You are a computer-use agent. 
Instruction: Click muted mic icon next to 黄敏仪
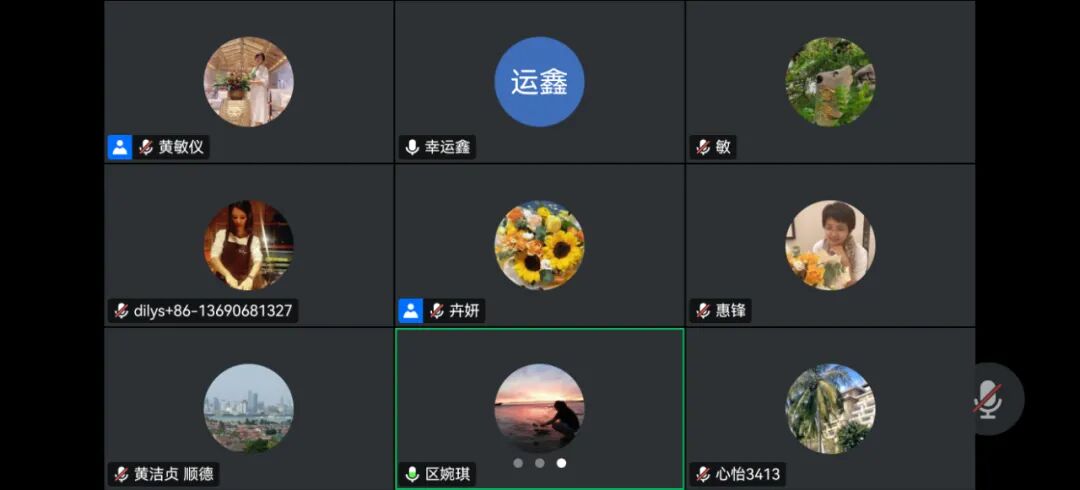[x=146, y=147]
